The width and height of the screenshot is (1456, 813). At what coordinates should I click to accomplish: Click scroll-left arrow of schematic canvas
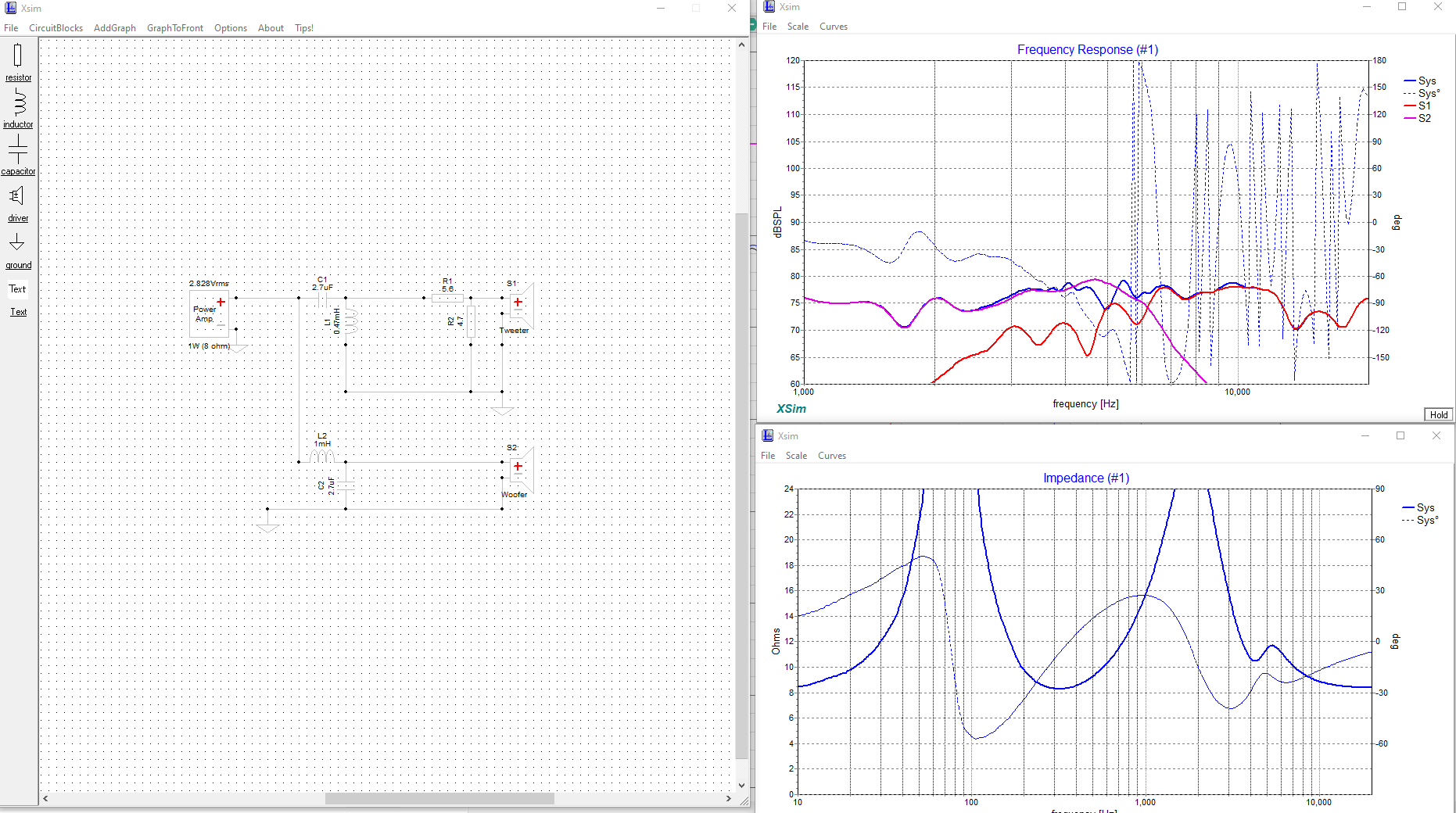click(45, 799)
